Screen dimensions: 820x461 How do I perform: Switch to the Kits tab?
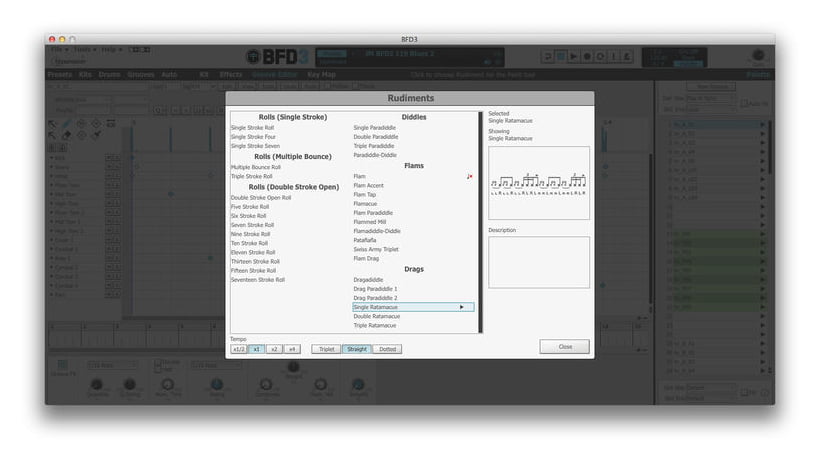(85, 75)
